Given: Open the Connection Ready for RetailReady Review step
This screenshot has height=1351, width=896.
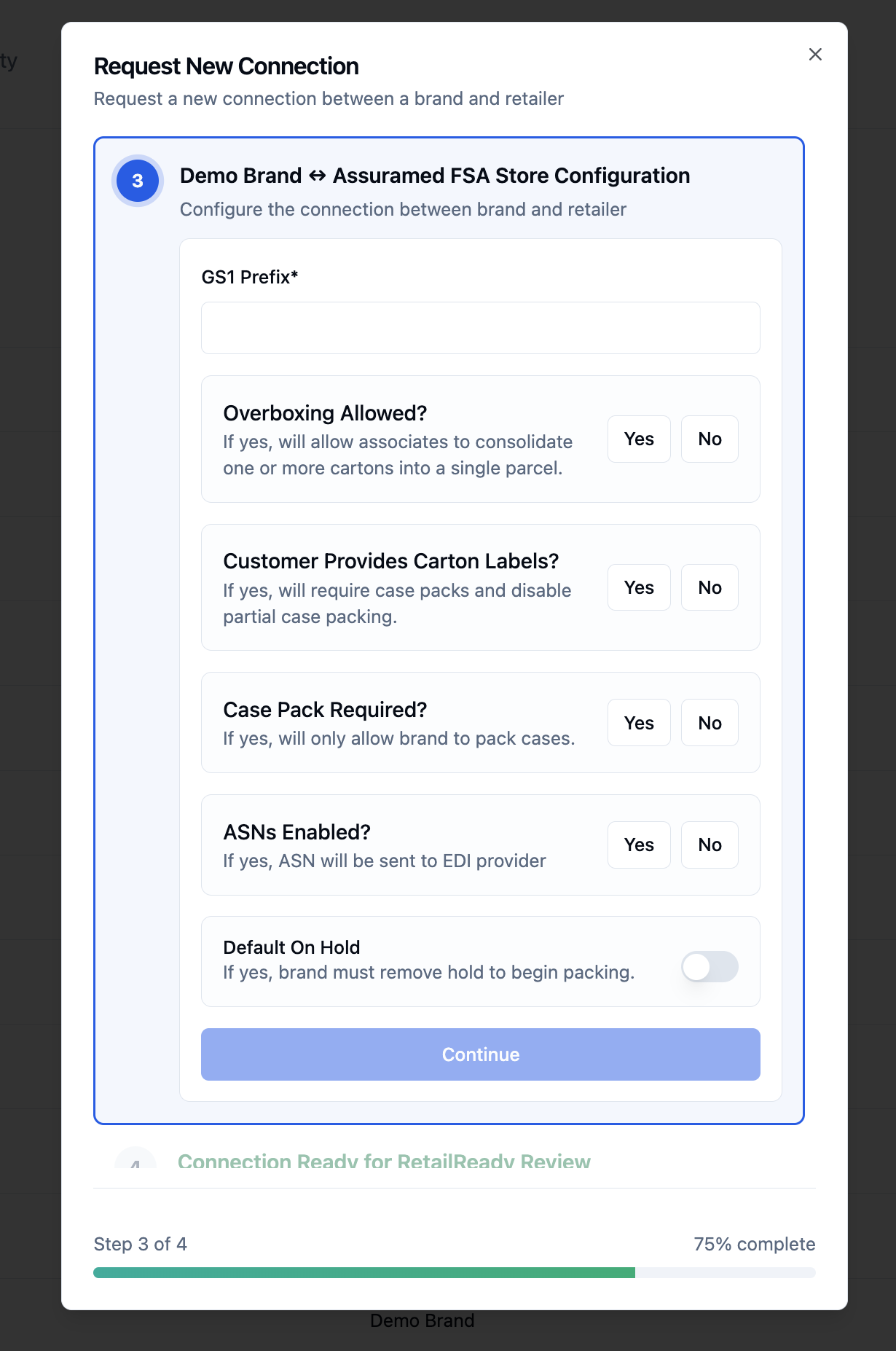Looking at the screenshot, I should tap(384, 1160).
